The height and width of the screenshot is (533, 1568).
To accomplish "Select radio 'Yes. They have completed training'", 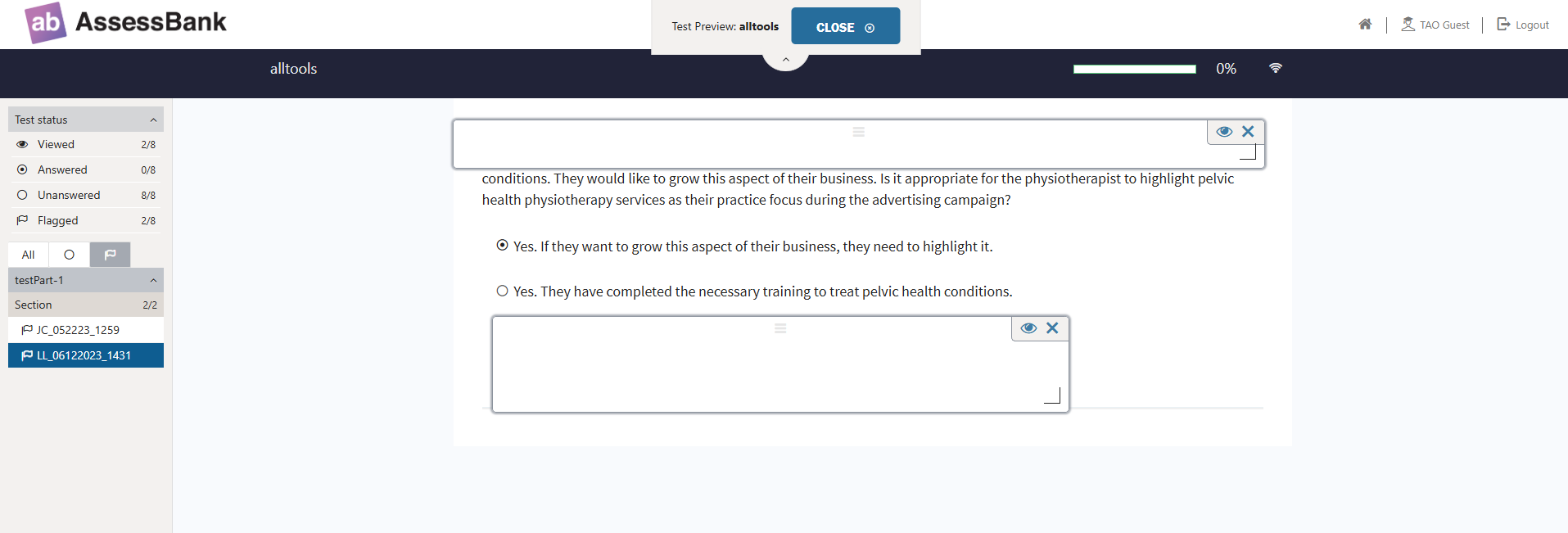I will [x=502, y=291].
